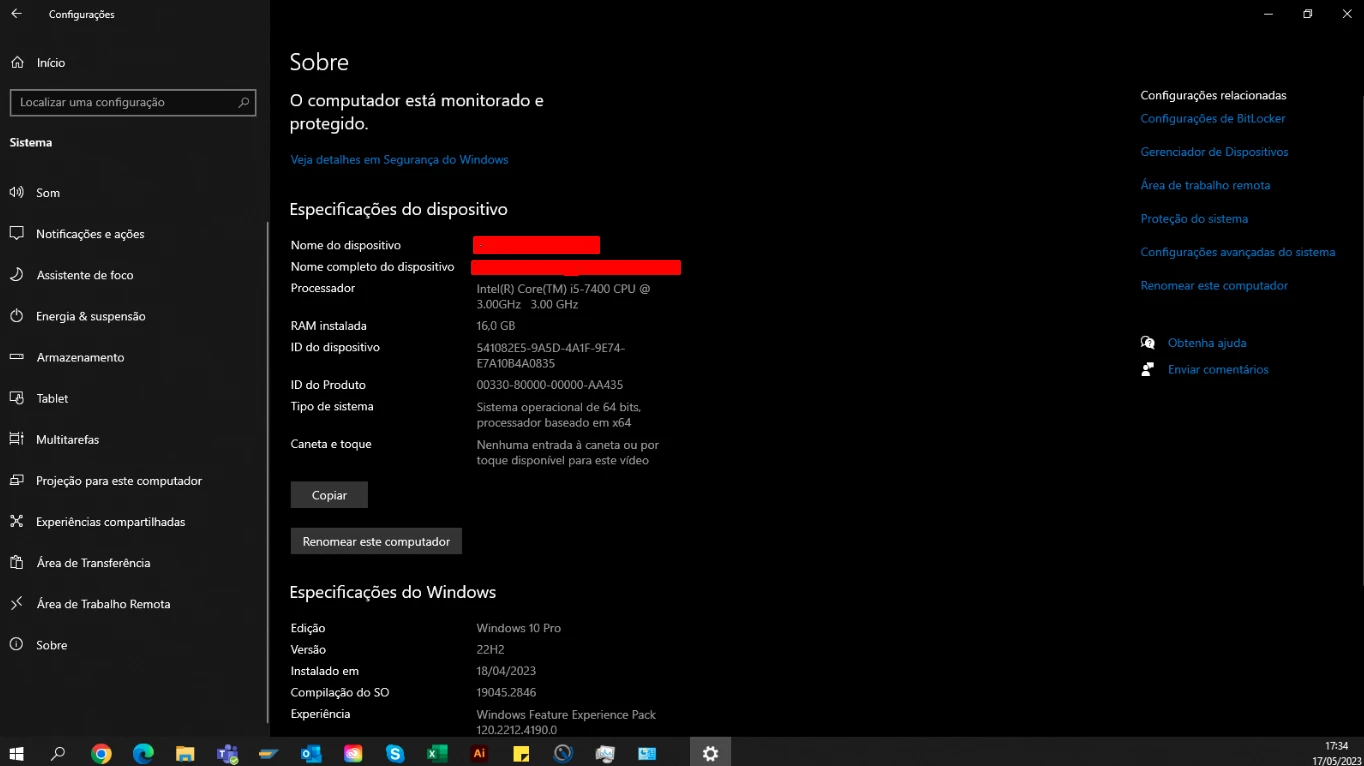
Task: Open Configurações de BitLocker link
Action: click(1212, 119)
